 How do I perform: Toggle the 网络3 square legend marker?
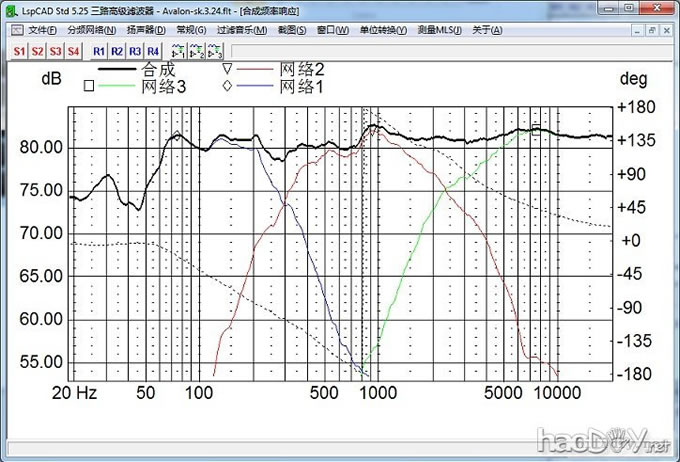pos(89,87)
